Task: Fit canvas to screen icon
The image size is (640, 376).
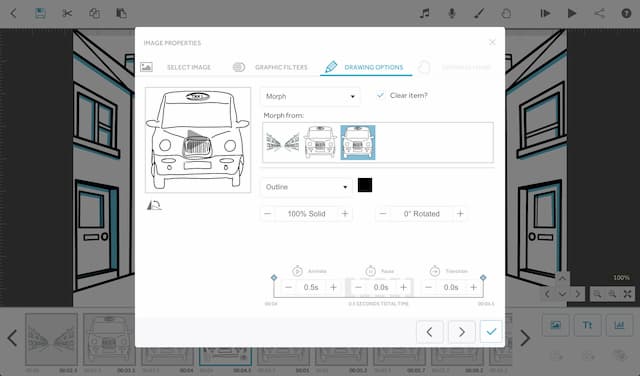Action: pyautogui.click(x=627, y=294)
